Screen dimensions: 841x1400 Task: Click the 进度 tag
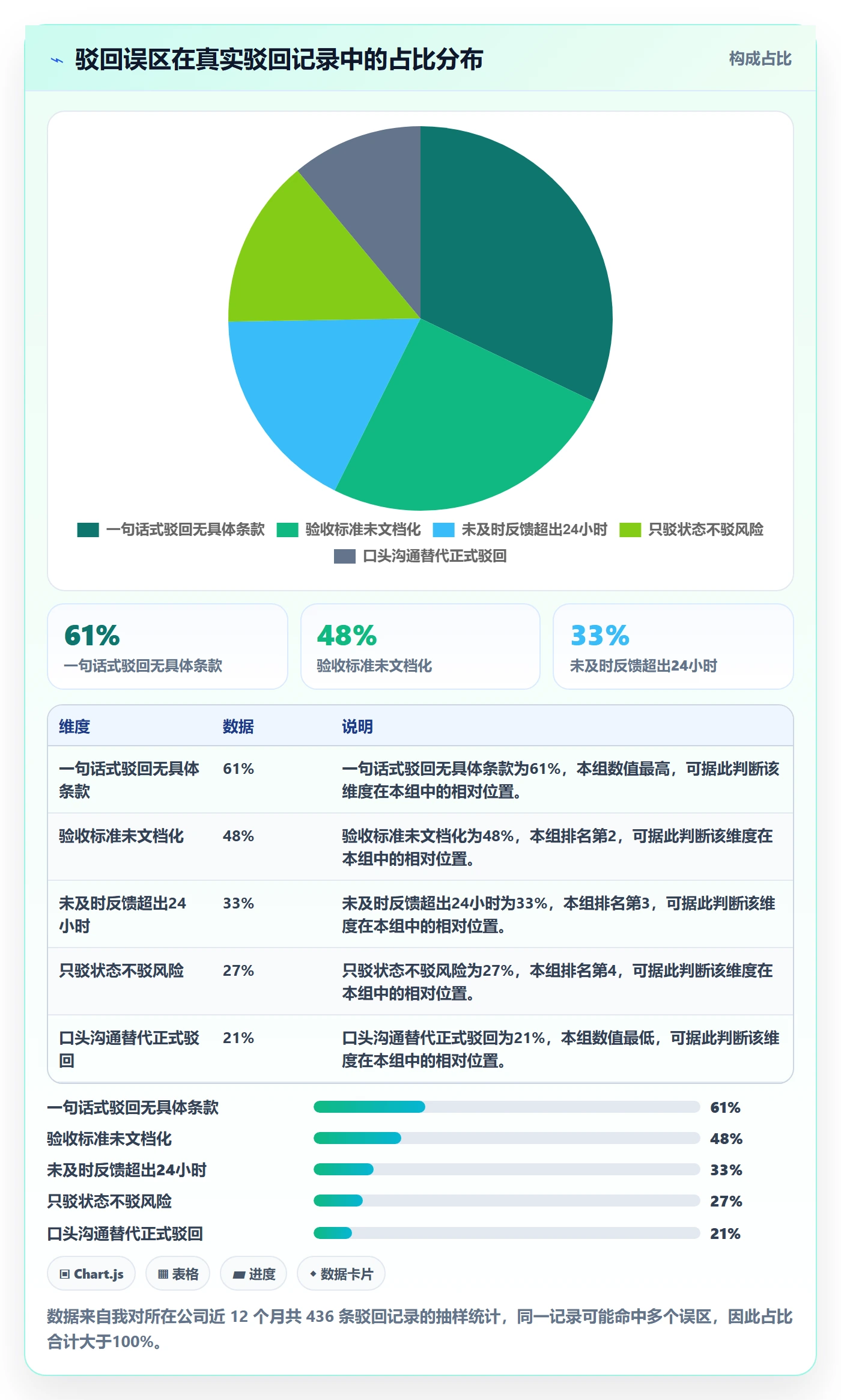[x=254, y=1273]
